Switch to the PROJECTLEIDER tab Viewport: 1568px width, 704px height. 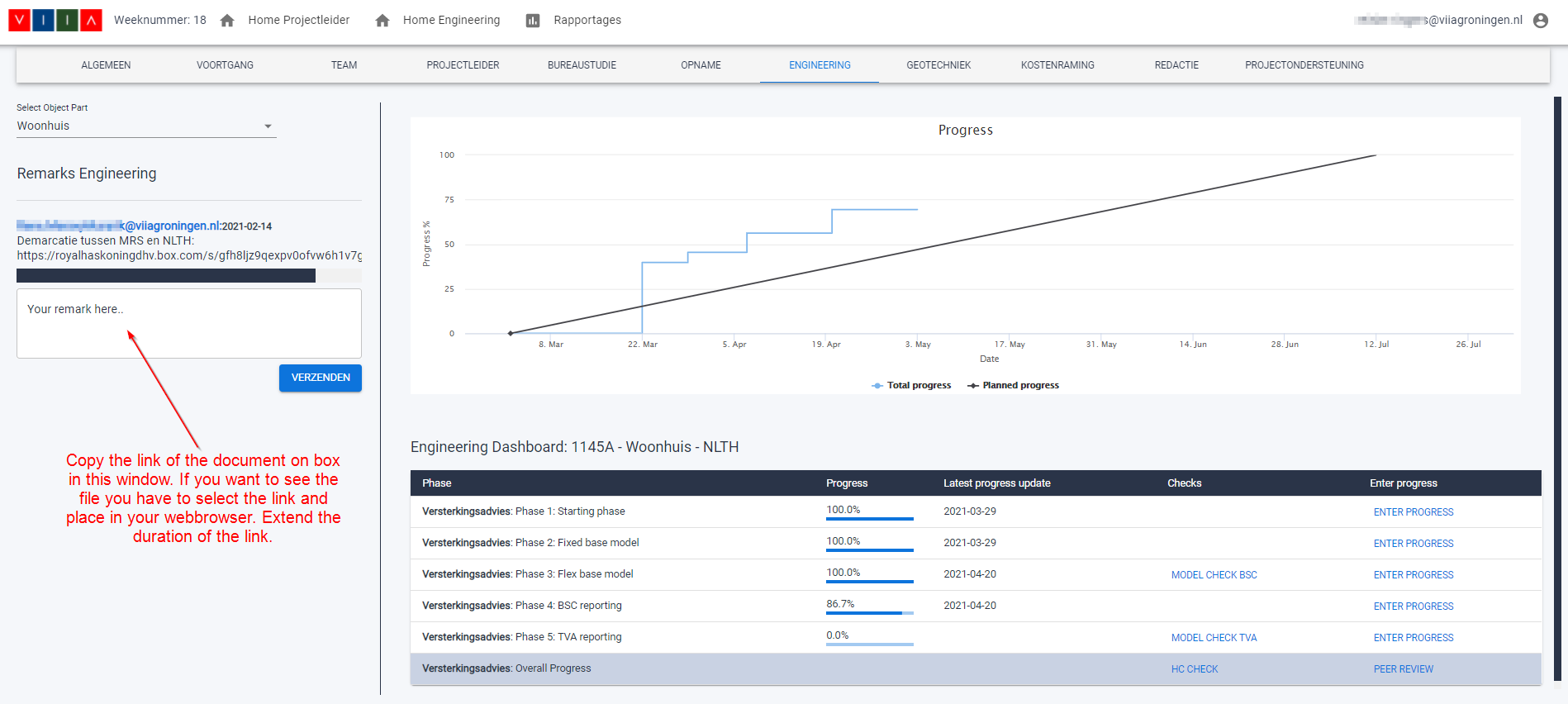click(463, 65)
